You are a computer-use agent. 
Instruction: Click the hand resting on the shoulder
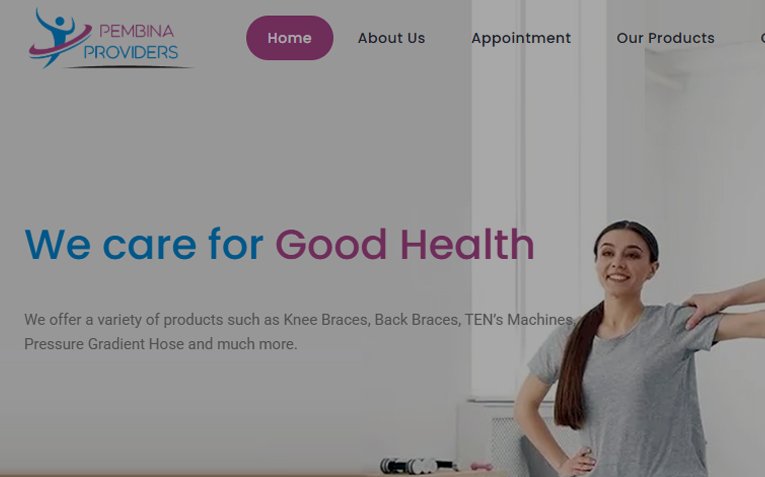tap(705, 306)
